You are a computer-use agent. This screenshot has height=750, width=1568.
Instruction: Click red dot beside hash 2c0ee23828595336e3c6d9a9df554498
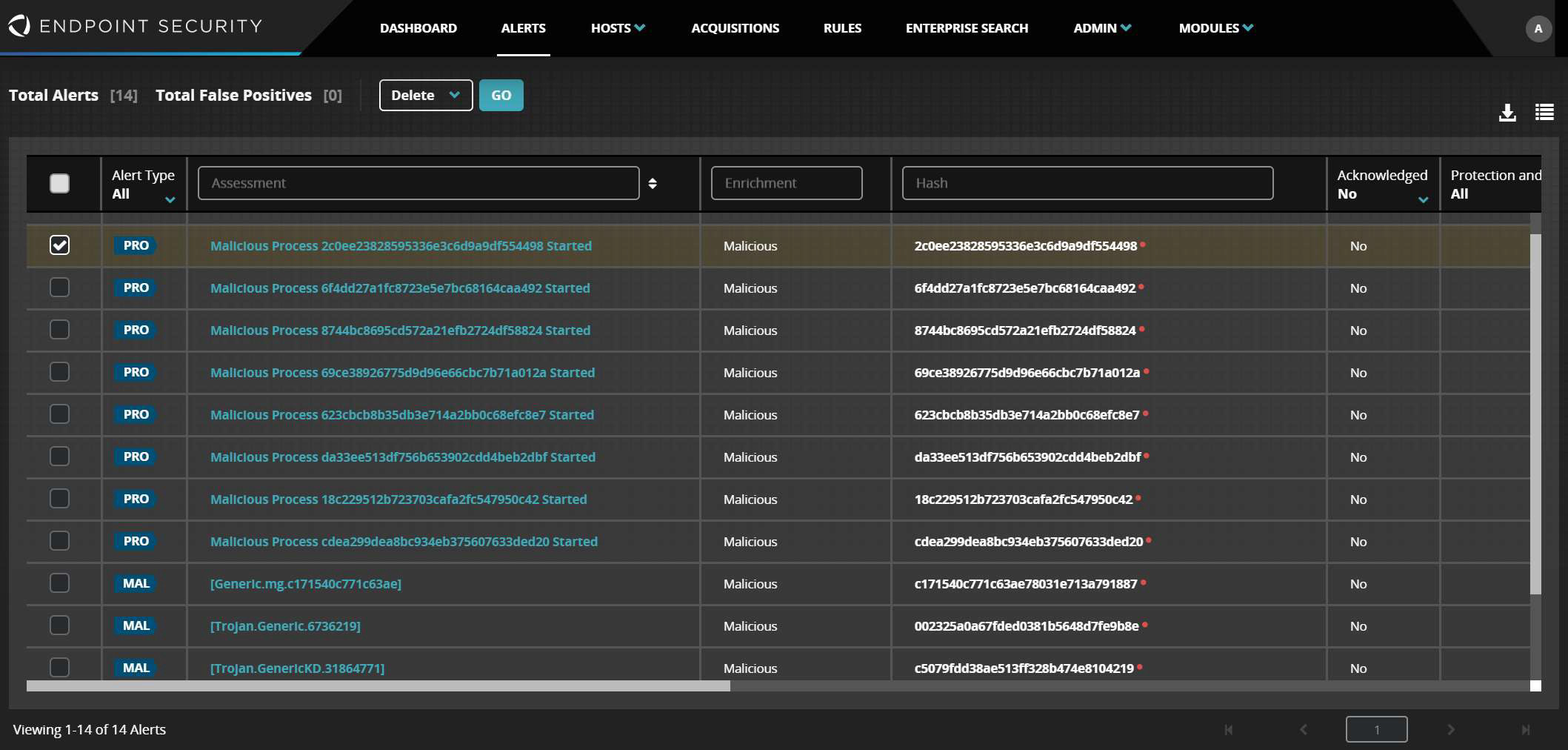pos(1143,244)
